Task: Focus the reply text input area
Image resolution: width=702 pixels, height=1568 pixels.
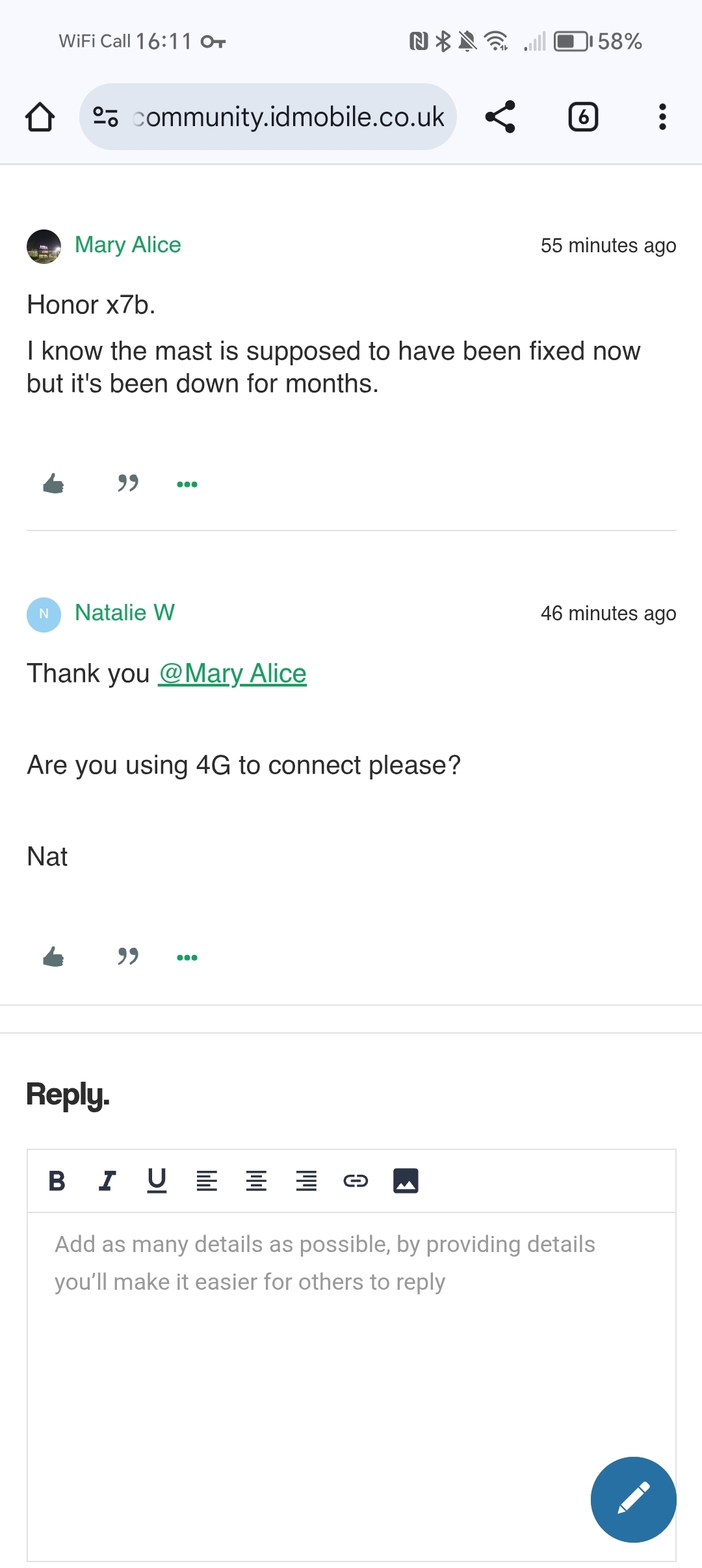Action: tap(351, 1386)
